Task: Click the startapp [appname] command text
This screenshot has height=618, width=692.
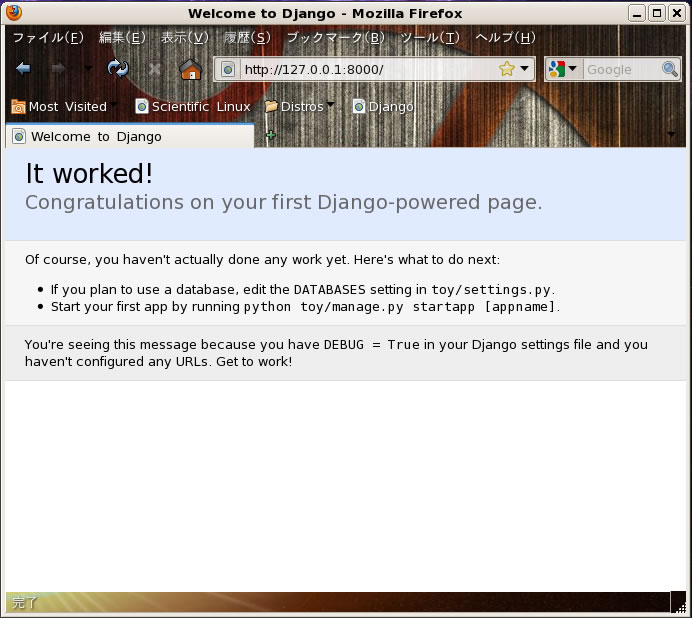Action: [484, 306]
